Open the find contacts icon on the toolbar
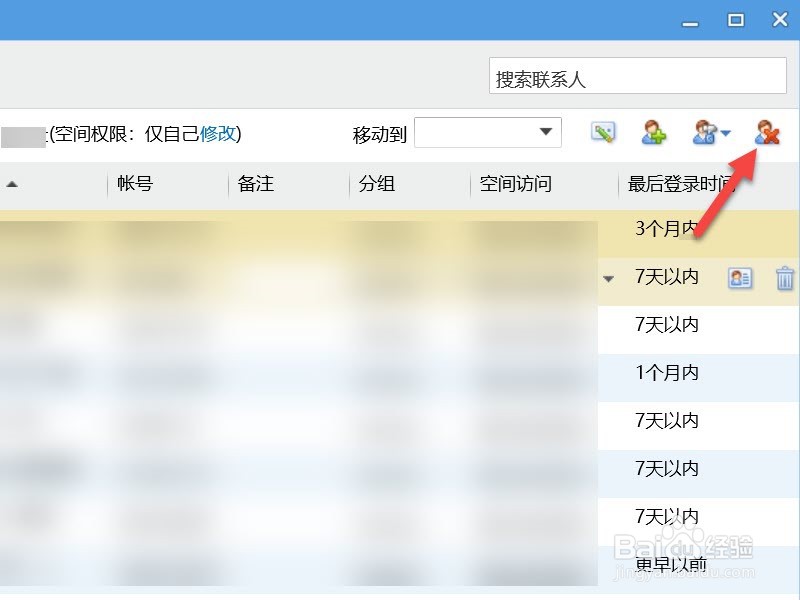Image resolution: width=800 pixels, height=600 pixels. 703,132
